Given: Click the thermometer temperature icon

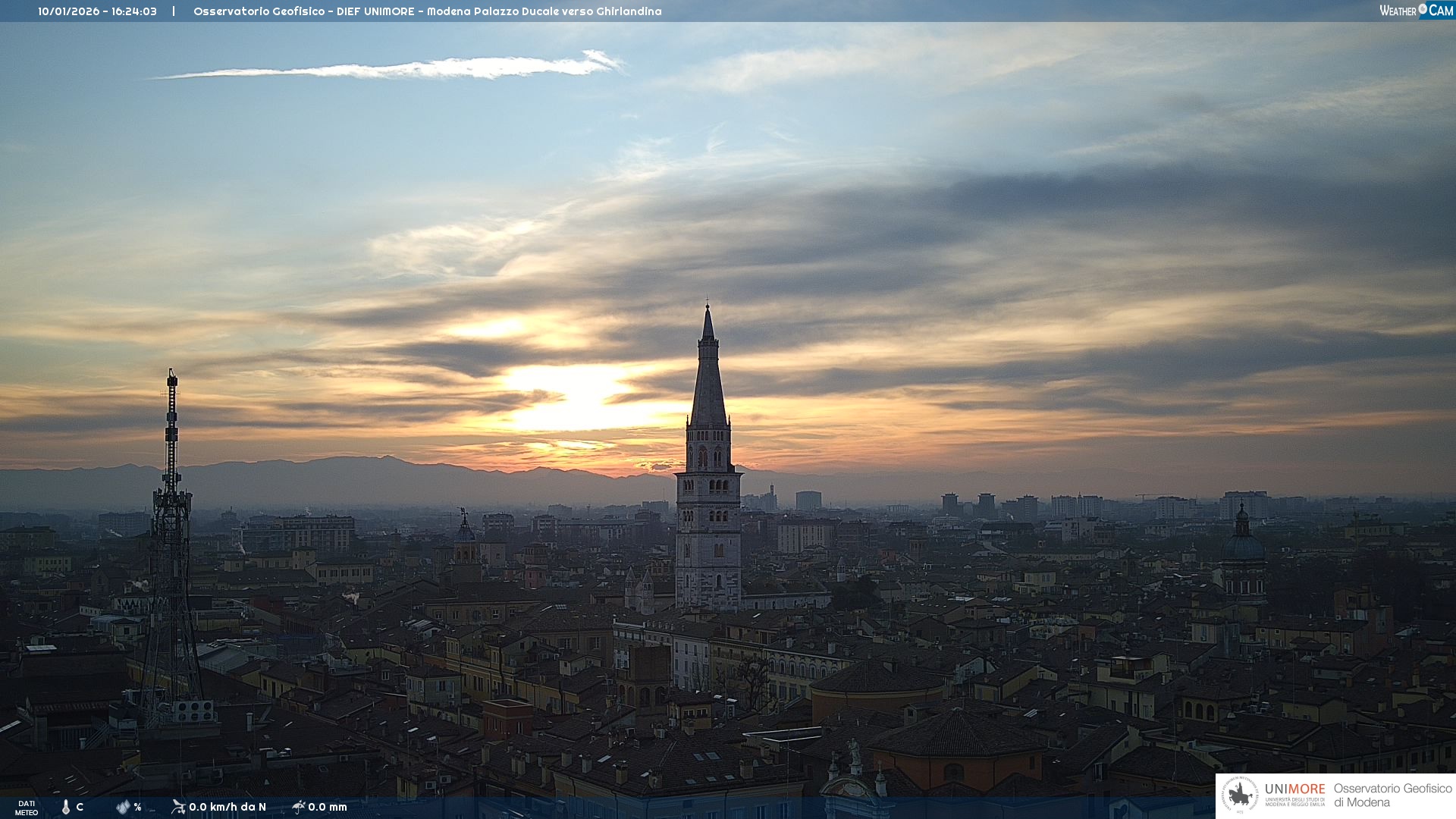Looking at the screenshot, I should coord(66,807).
